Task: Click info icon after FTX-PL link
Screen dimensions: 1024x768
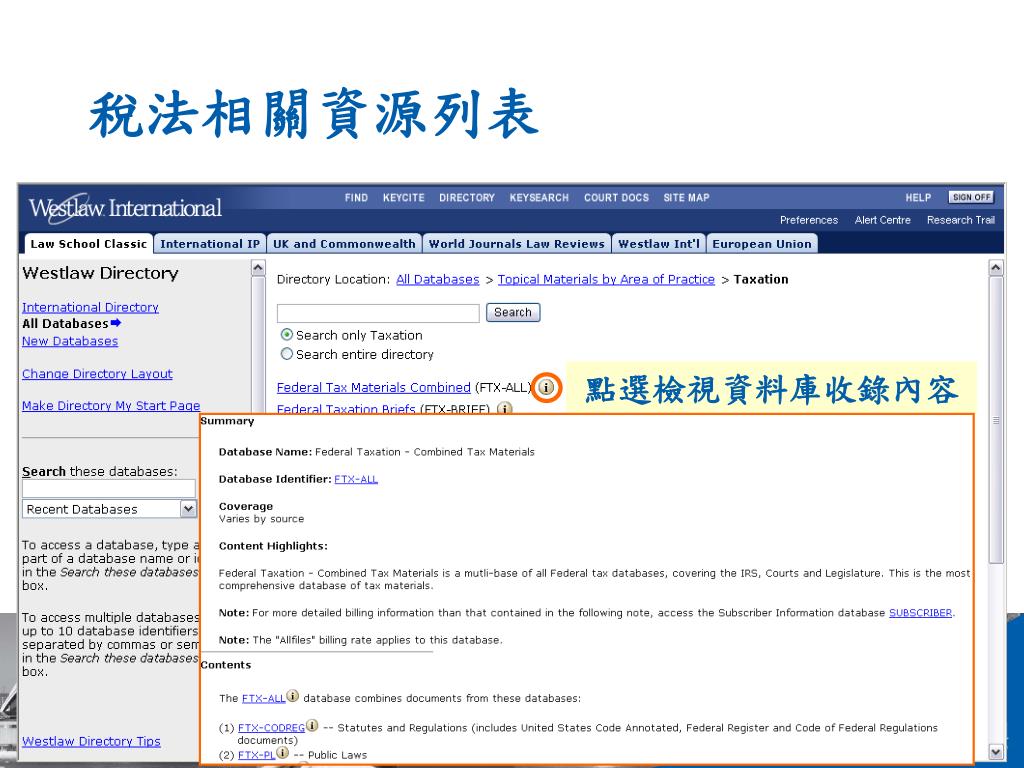Action: coord(282,752)
